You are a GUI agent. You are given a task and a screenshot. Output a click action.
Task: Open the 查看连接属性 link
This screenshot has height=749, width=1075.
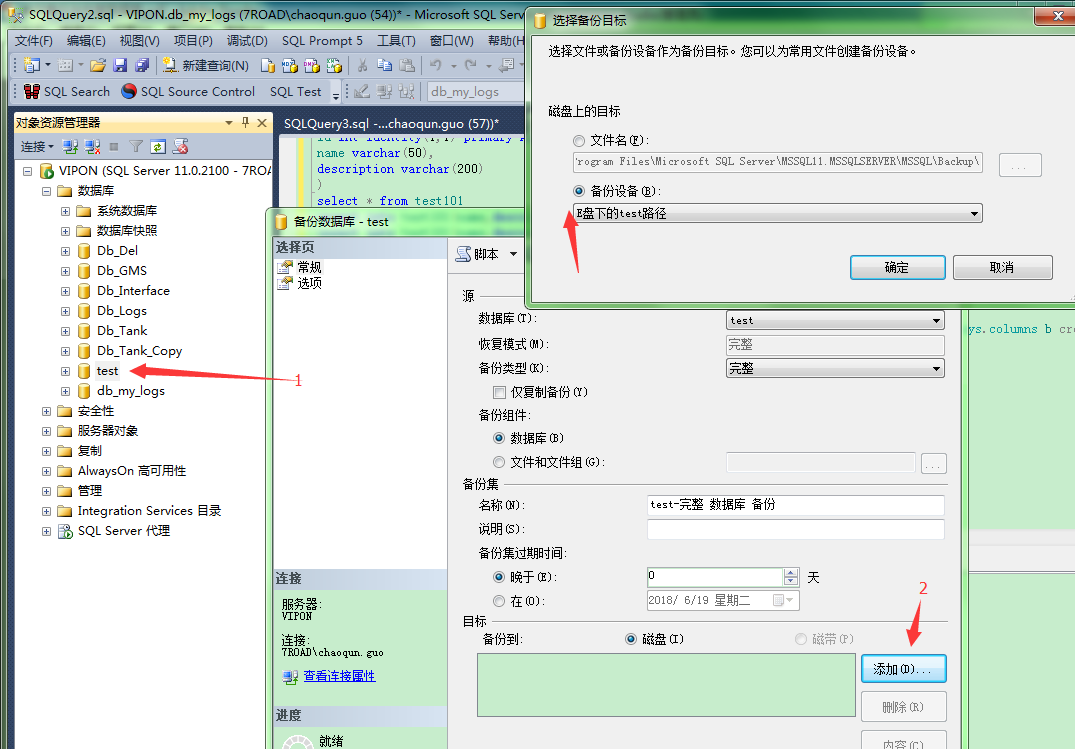tap(339, 676)
